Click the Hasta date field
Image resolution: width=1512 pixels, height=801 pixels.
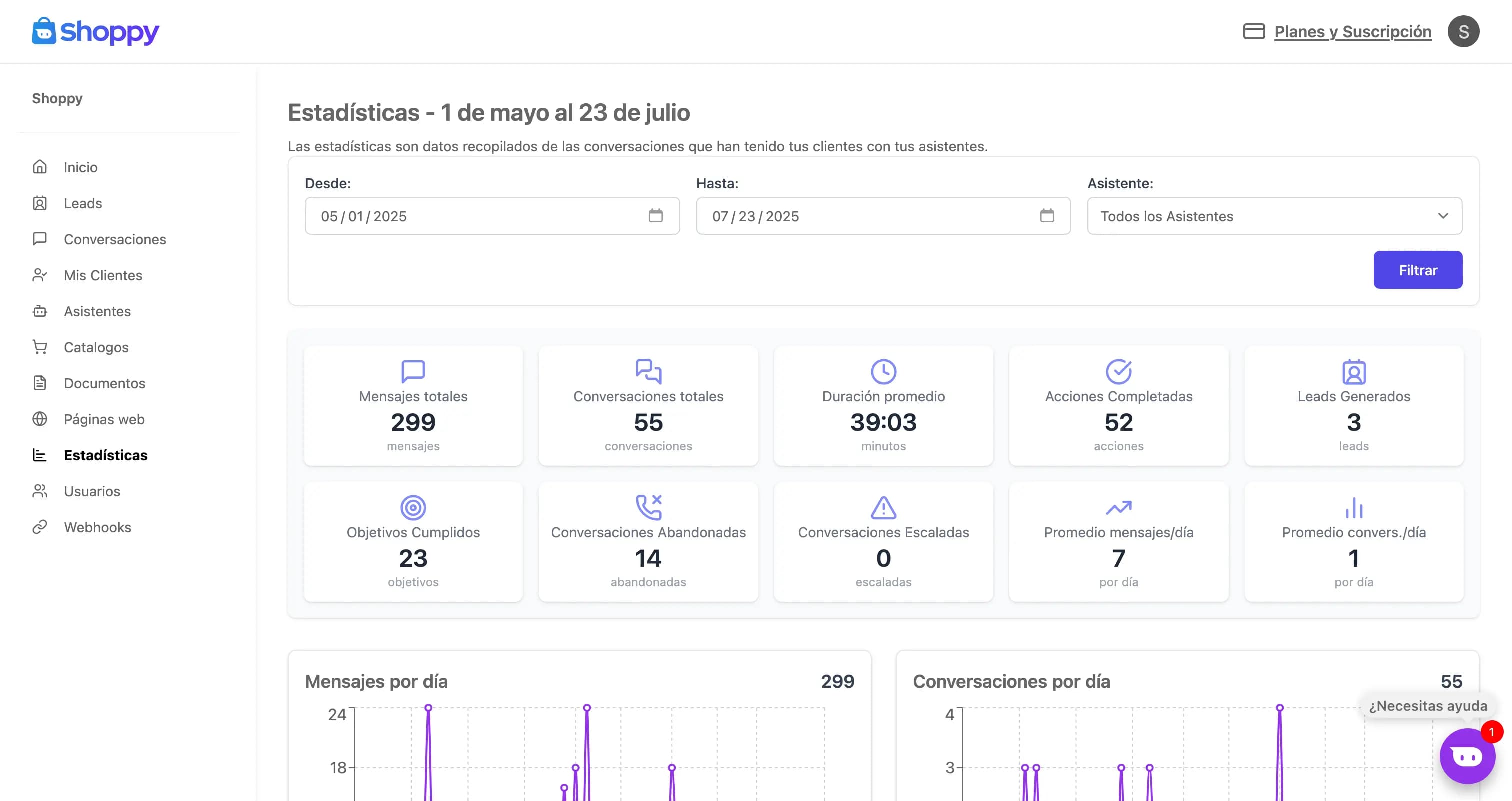click(x=883, y=216)
